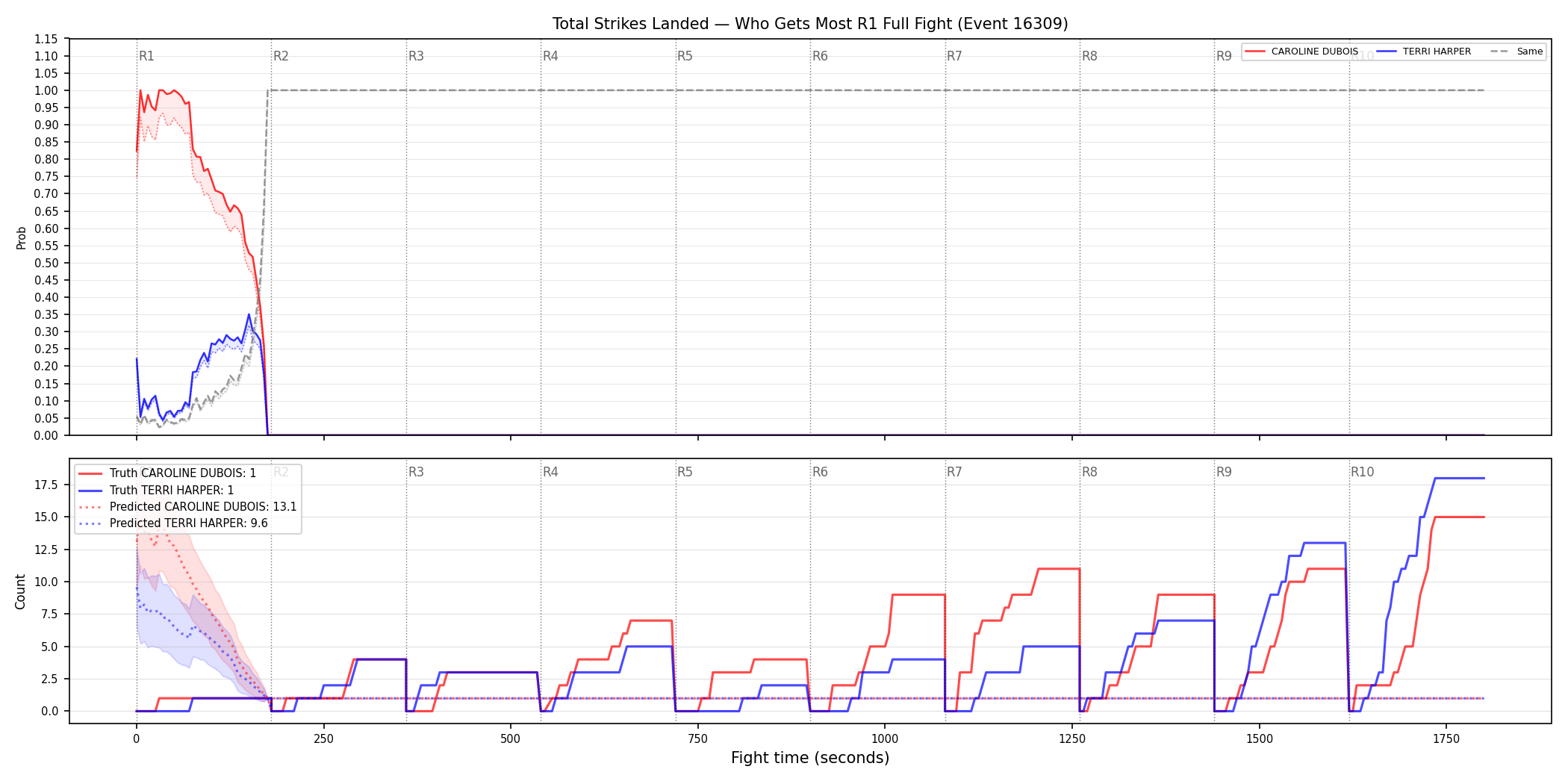
Task: Click the "2.5" tick on the Count axis
Action: (49, 679)
